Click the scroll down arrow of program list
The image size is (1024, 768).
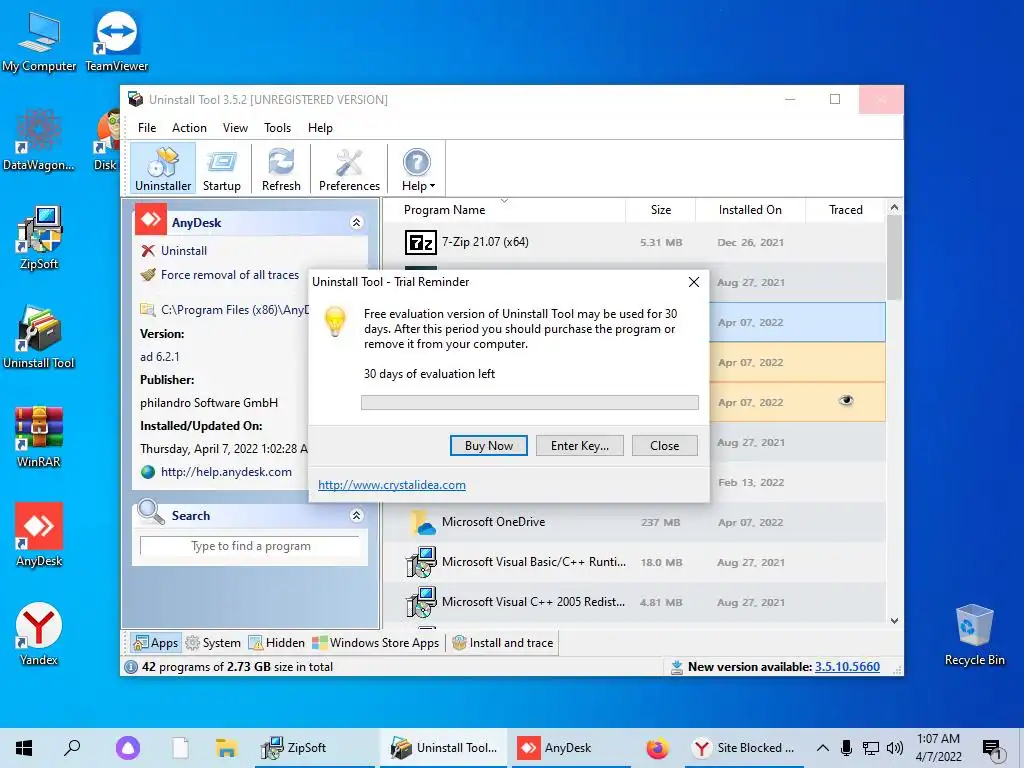pos(894,620)
